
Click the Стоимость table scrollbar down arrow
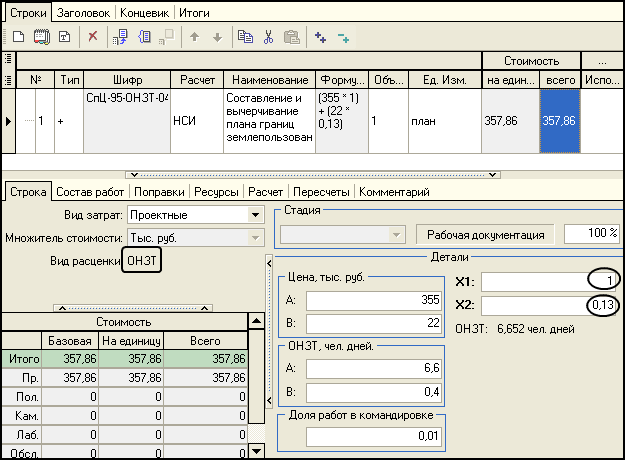point(256,451)
